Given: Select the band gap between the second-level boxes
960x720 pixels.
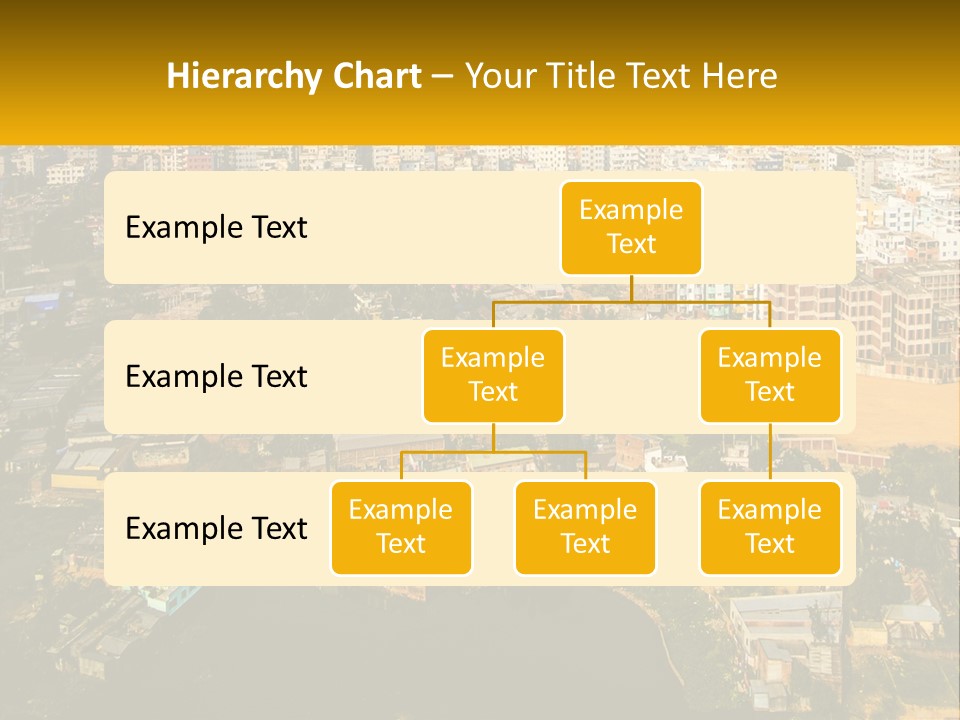Looking at the screenshot, I should (x=631, y=377).
